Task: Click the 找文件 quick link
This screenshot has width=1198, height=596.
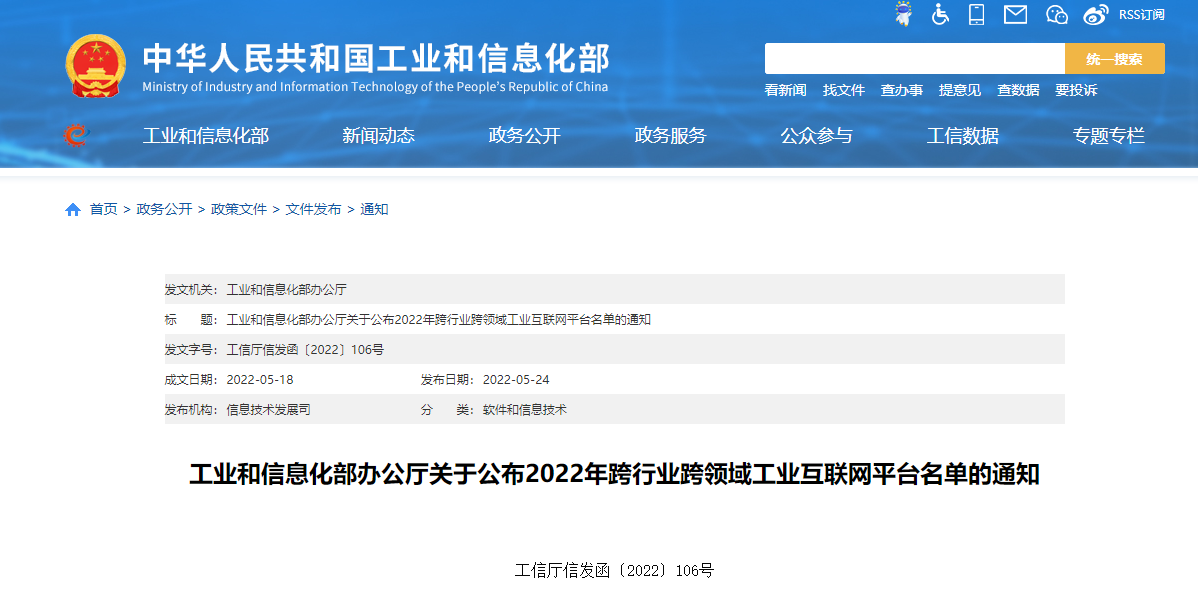Action: pyautogui.click(x=843, y=90)
